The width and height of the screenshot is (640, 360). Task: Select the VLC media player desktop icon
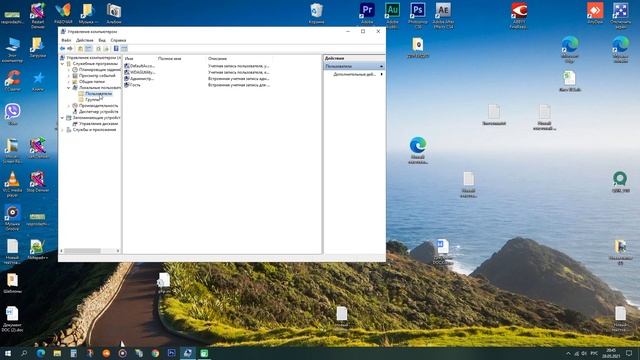[x=13, y=184]
